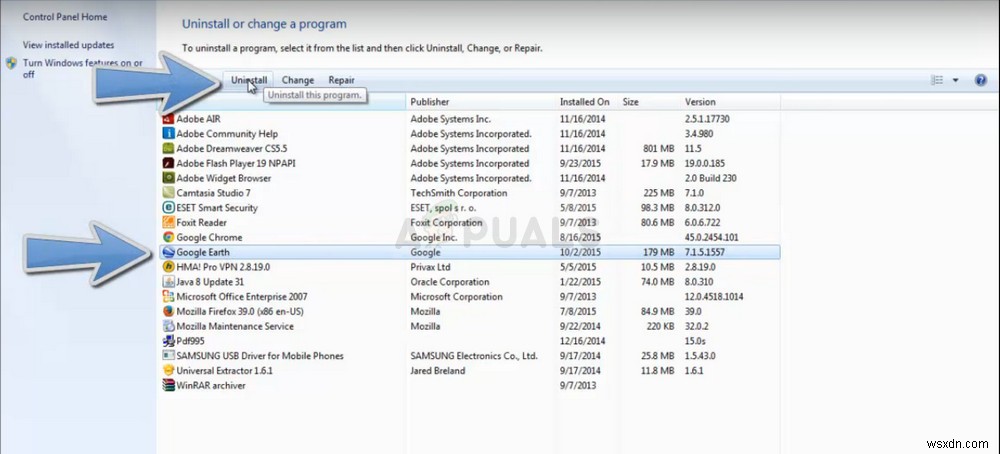The image size is (1000, 454).
Task: Click the Adobe Community Help icon
Action: point(168,133)
